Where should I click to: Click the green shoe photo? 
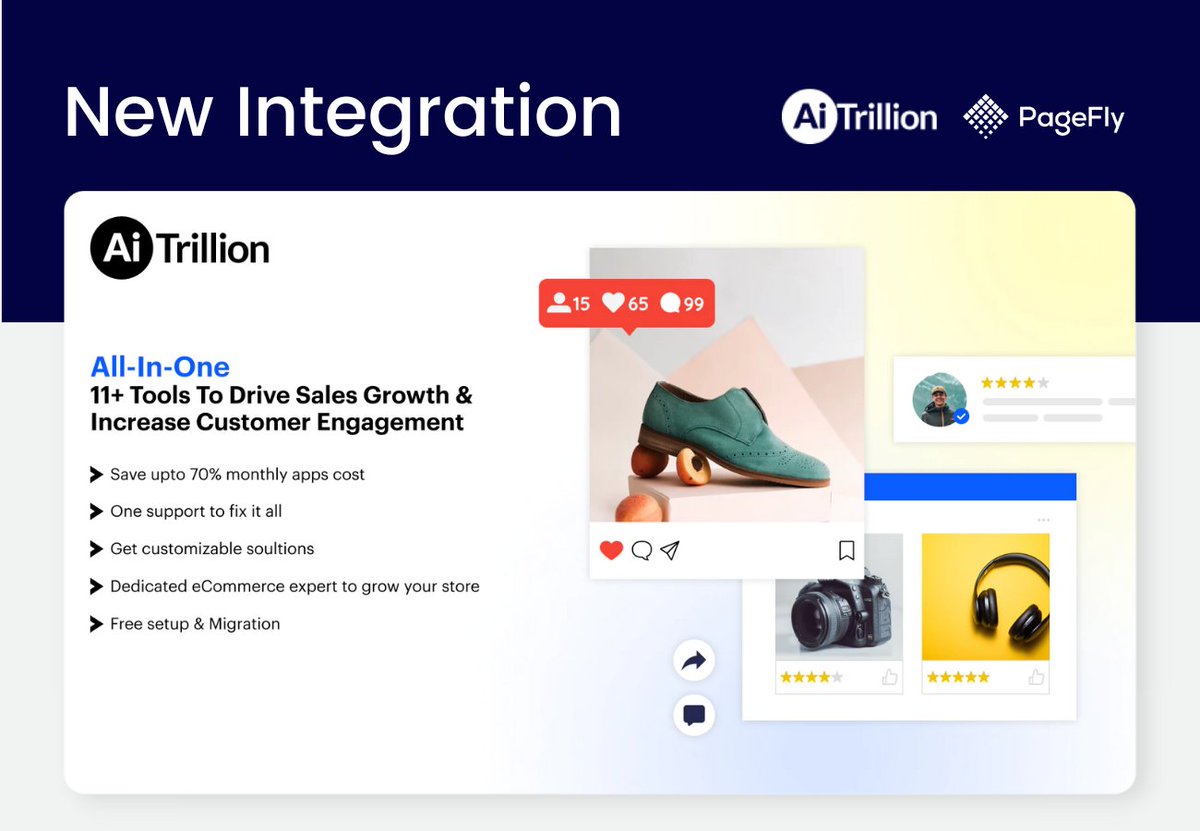[727, 385]
